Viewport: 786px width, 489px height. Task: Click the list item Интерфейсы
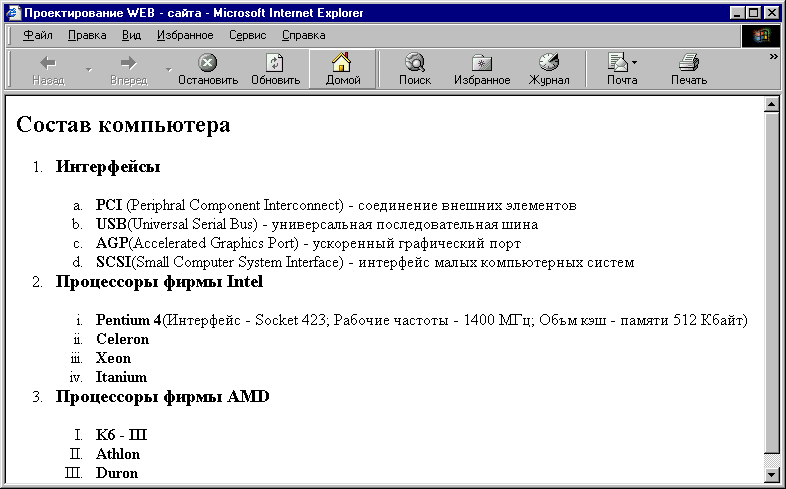tap(108, 166)
